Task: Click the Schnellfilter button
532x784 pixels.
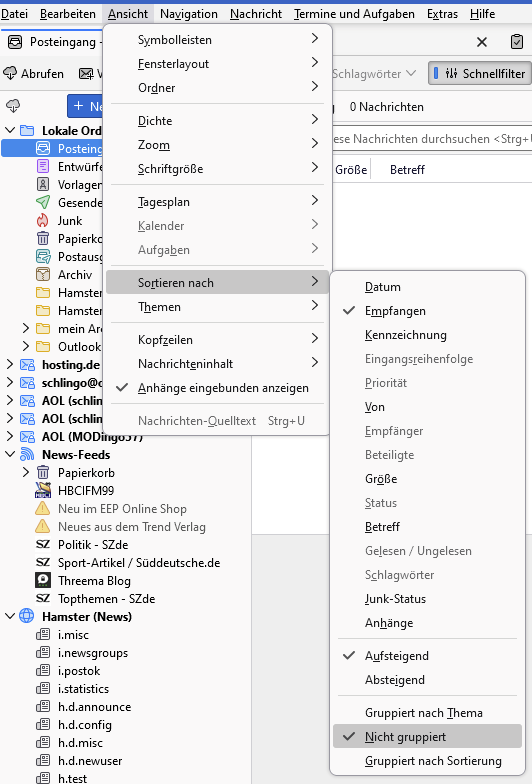Action: [x=480, y=74]
